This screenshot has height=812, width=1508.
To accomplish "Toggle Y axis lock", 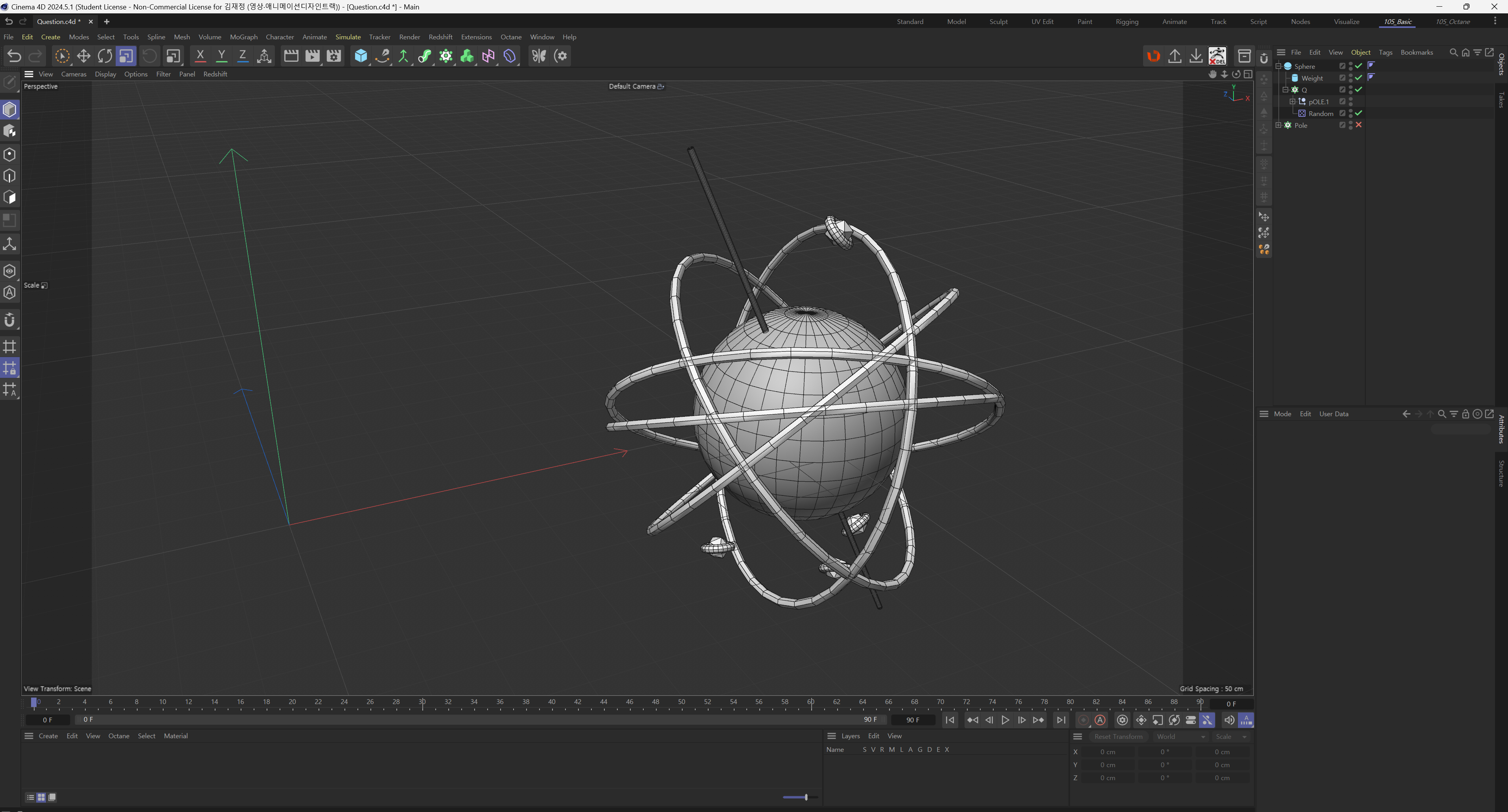I will [221, 56].
